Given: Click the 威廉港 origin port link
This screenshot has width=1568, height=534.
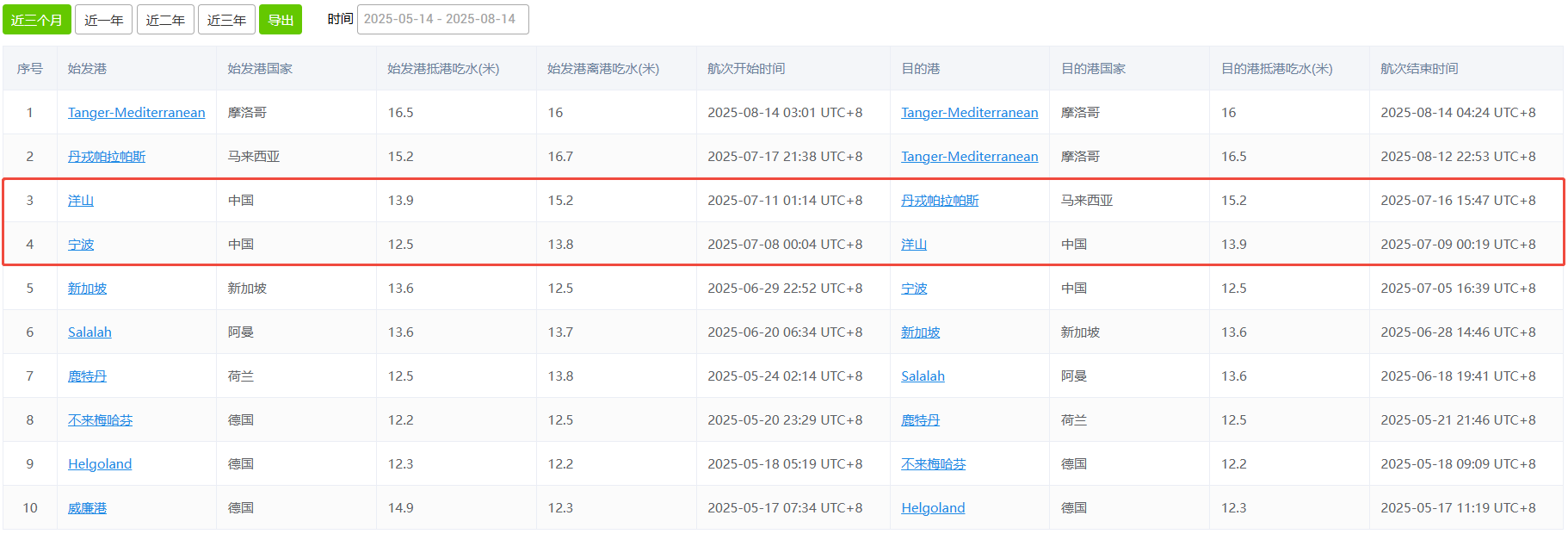Looking at the screenshot, I should [x=87, y=508].
